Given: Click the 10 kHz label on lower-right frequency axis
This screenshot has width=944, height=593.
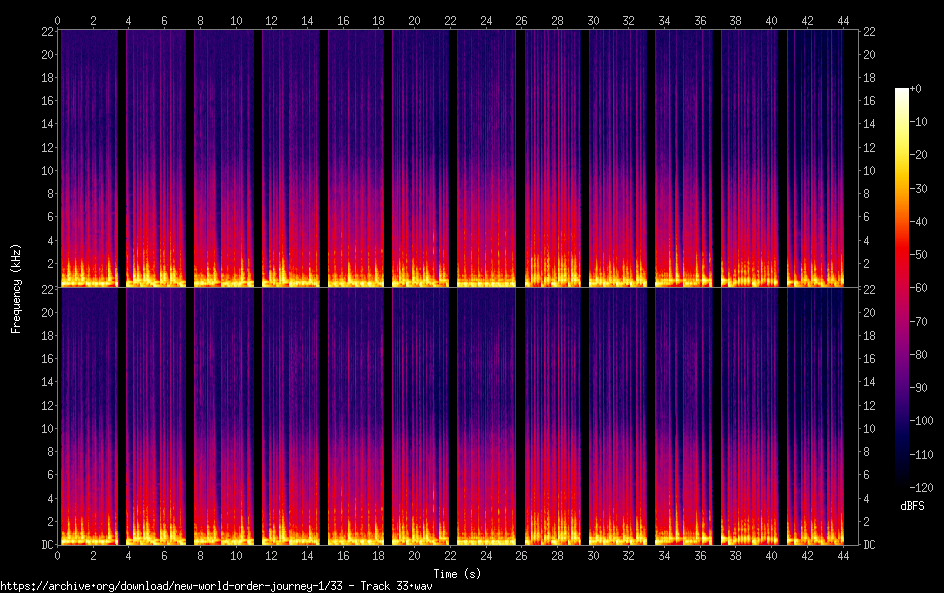Looking at the screenshot, I should coord(870,428).
